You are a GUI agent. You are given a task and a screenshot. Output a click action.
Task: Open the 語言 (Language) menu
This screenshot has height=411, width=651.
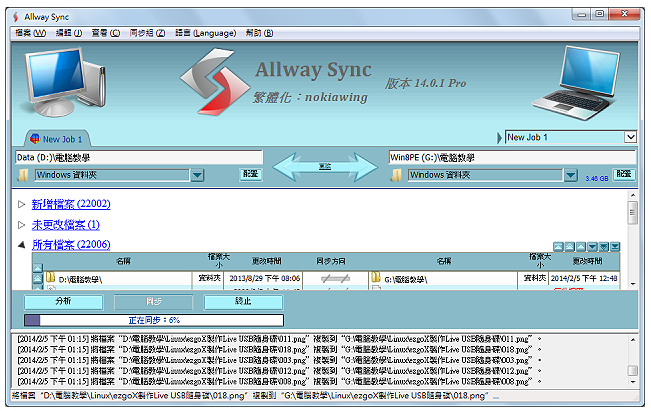(x=206, y=33)
